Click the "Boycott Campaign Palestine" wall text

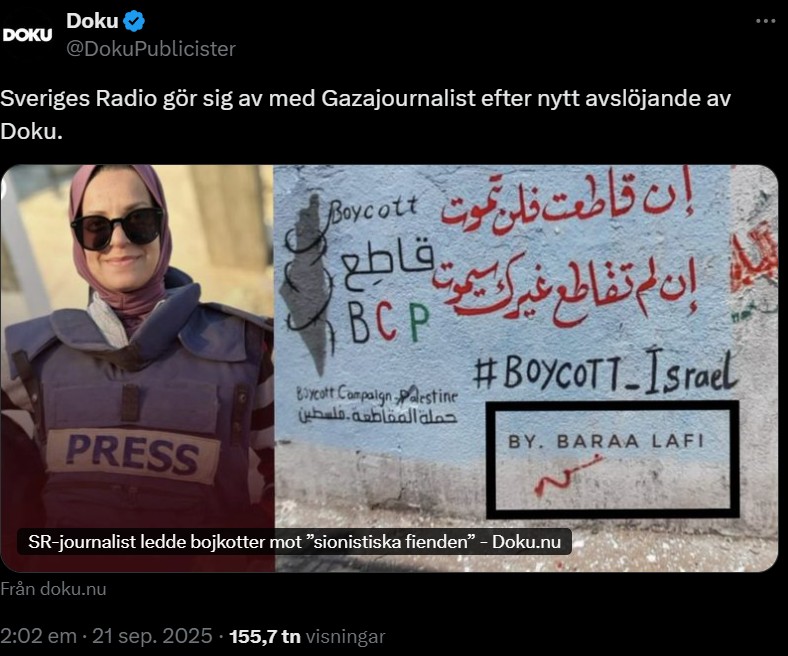pyautogui.click(x=377, y=395)
